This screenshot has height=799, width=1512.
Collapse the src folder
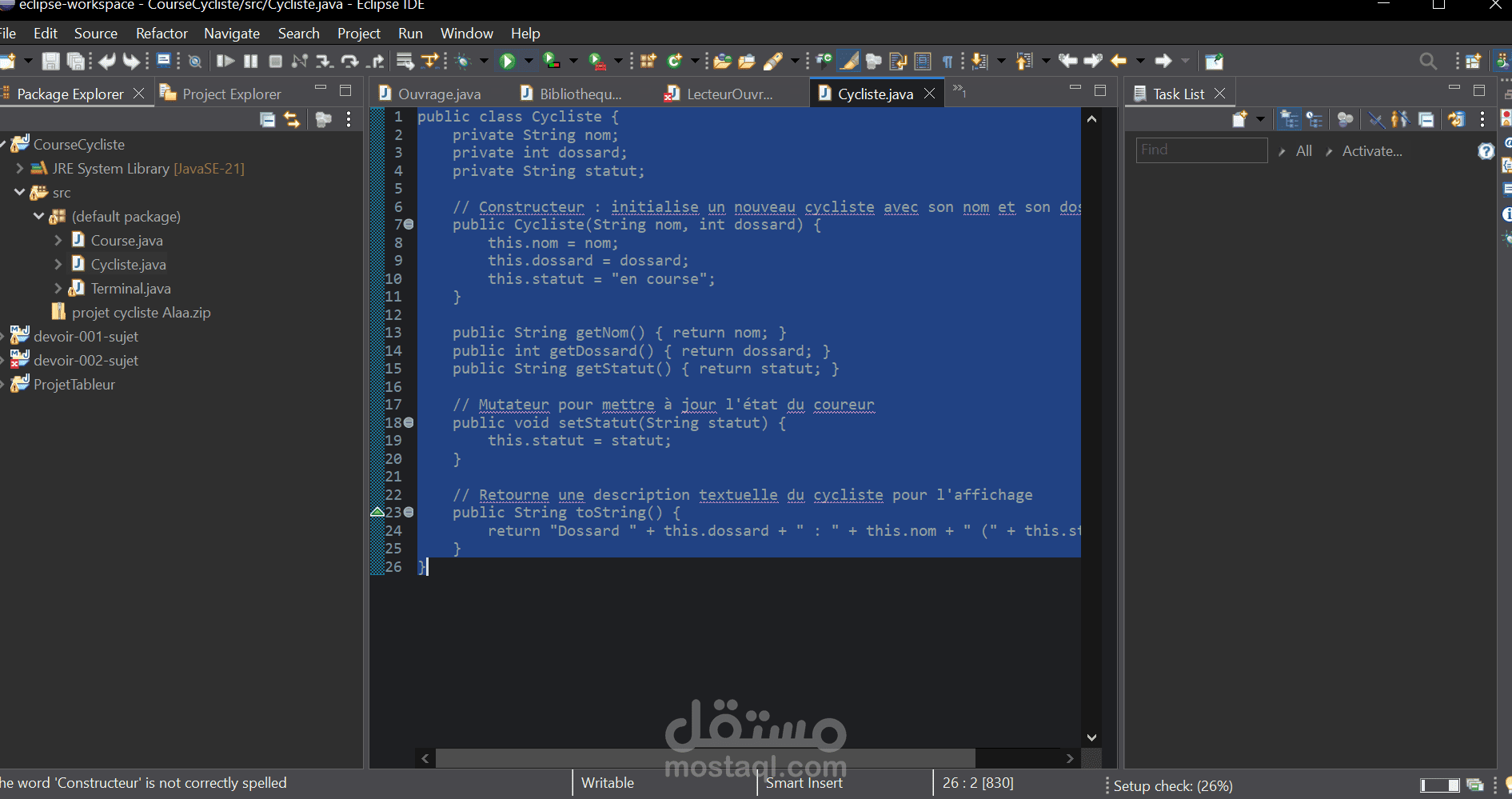[20, 192]
